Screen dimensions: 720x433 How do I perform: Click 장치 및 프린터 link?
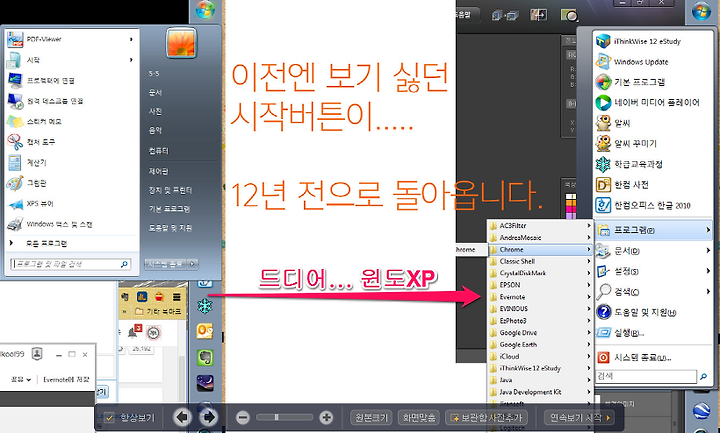coord(170,190)
